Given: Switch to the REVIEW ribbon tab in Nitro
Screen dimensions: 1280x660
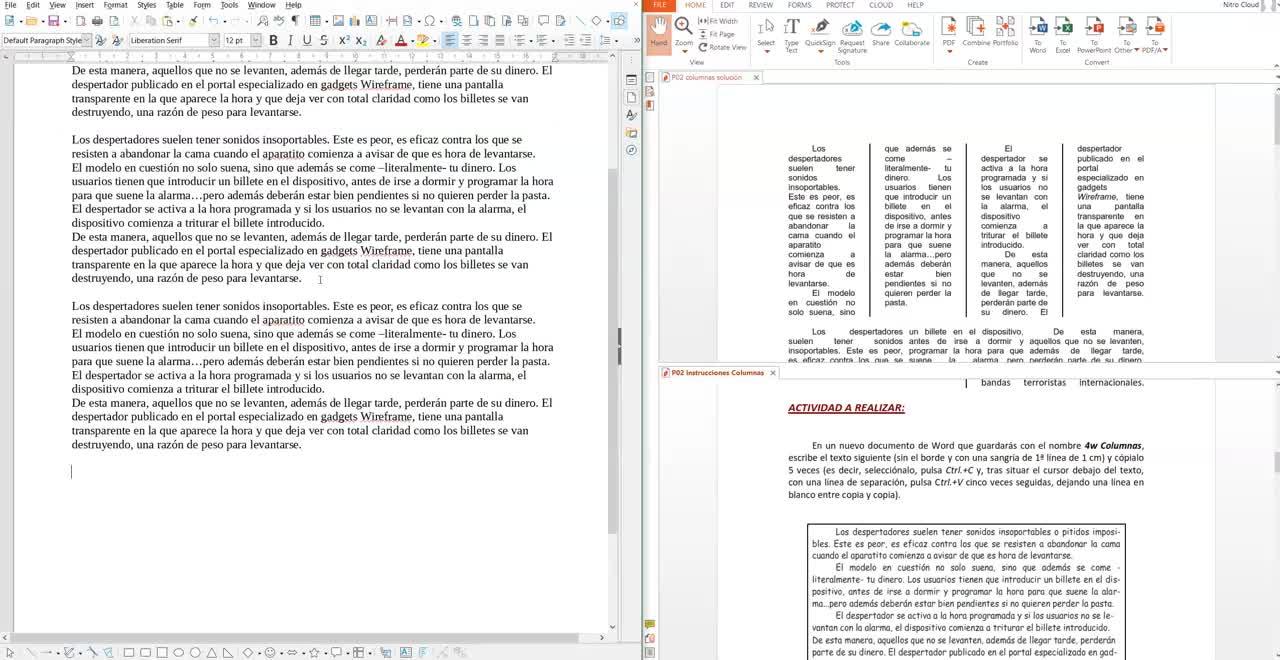Looking at the screenshot, I should [761, 5].
